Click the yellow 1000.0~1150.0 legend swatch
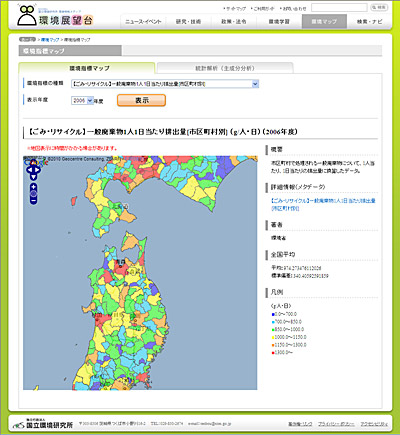 click(273, 337)
